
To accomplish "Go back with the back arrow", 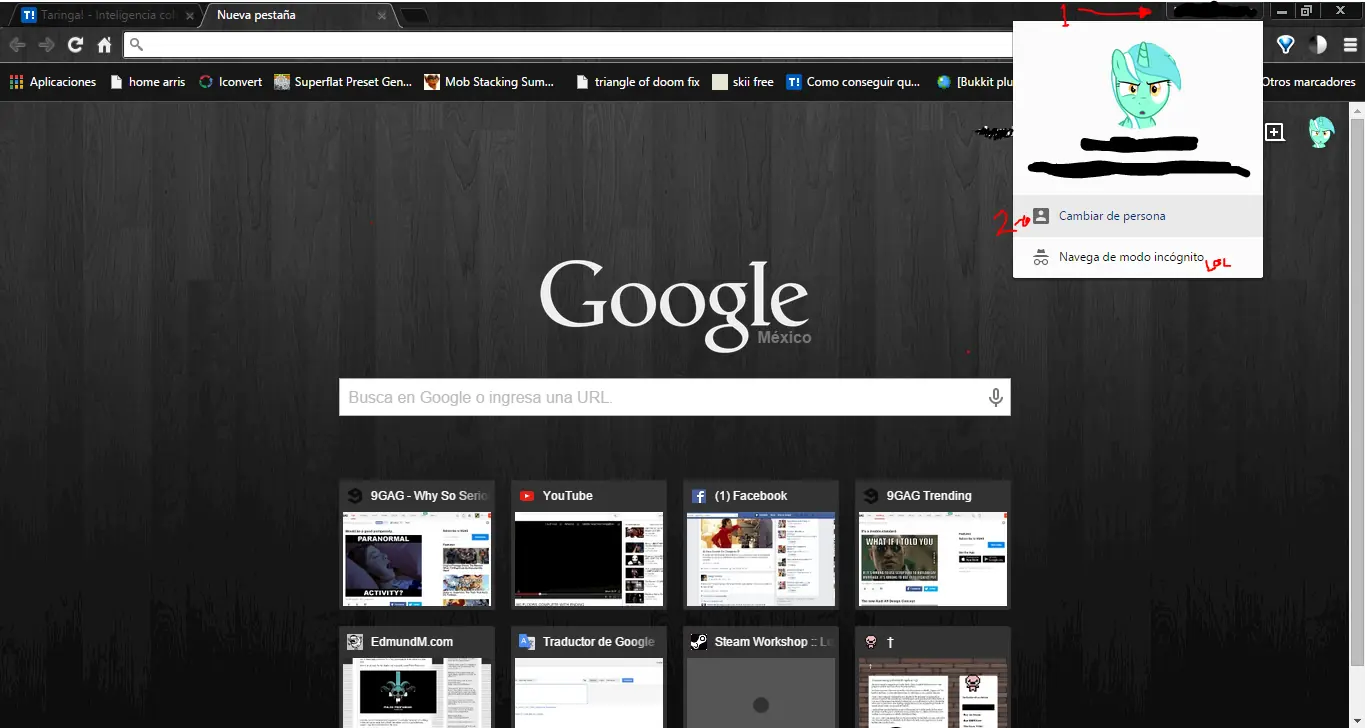I will click(17, 45).
